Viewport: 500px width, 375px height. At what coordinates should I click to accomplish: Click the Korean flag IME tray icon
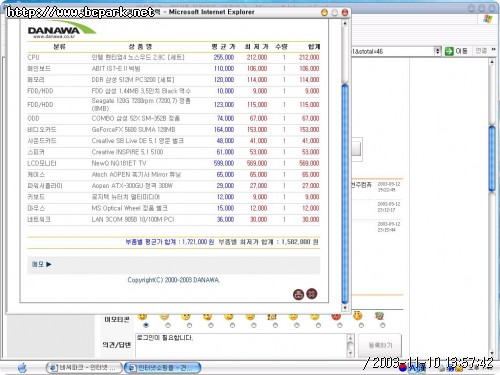(403, 367)
